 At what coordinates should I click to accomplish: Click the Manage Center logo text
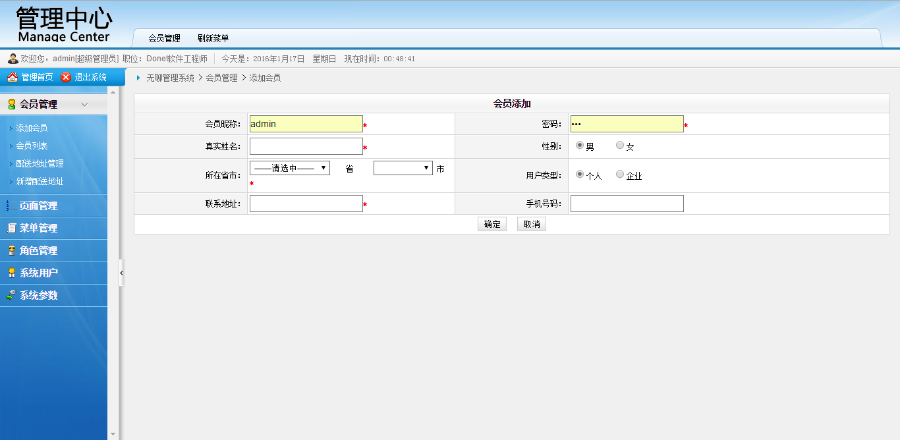(x=63, y=37)
